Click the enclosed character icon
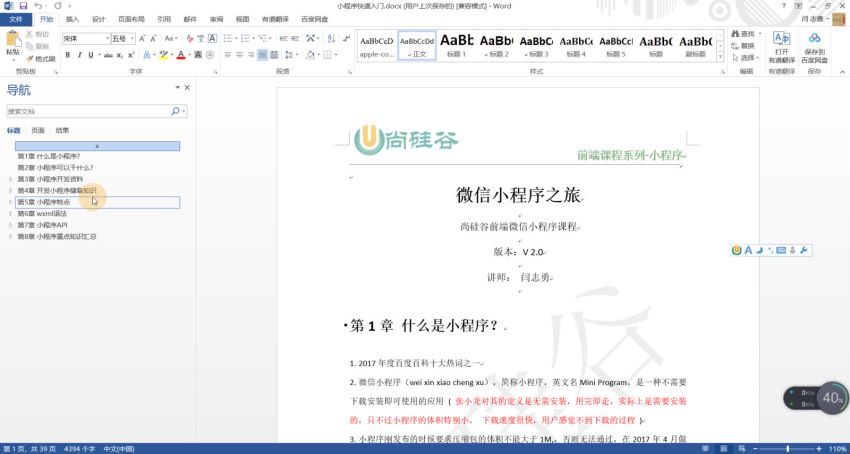 point(210,55)
